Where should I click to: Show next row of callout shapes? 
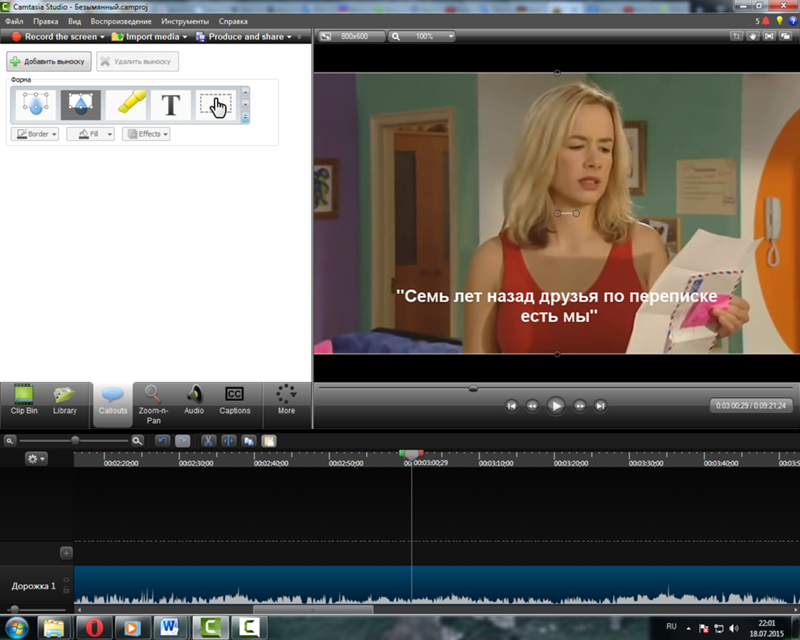click(x=245, y=104)
